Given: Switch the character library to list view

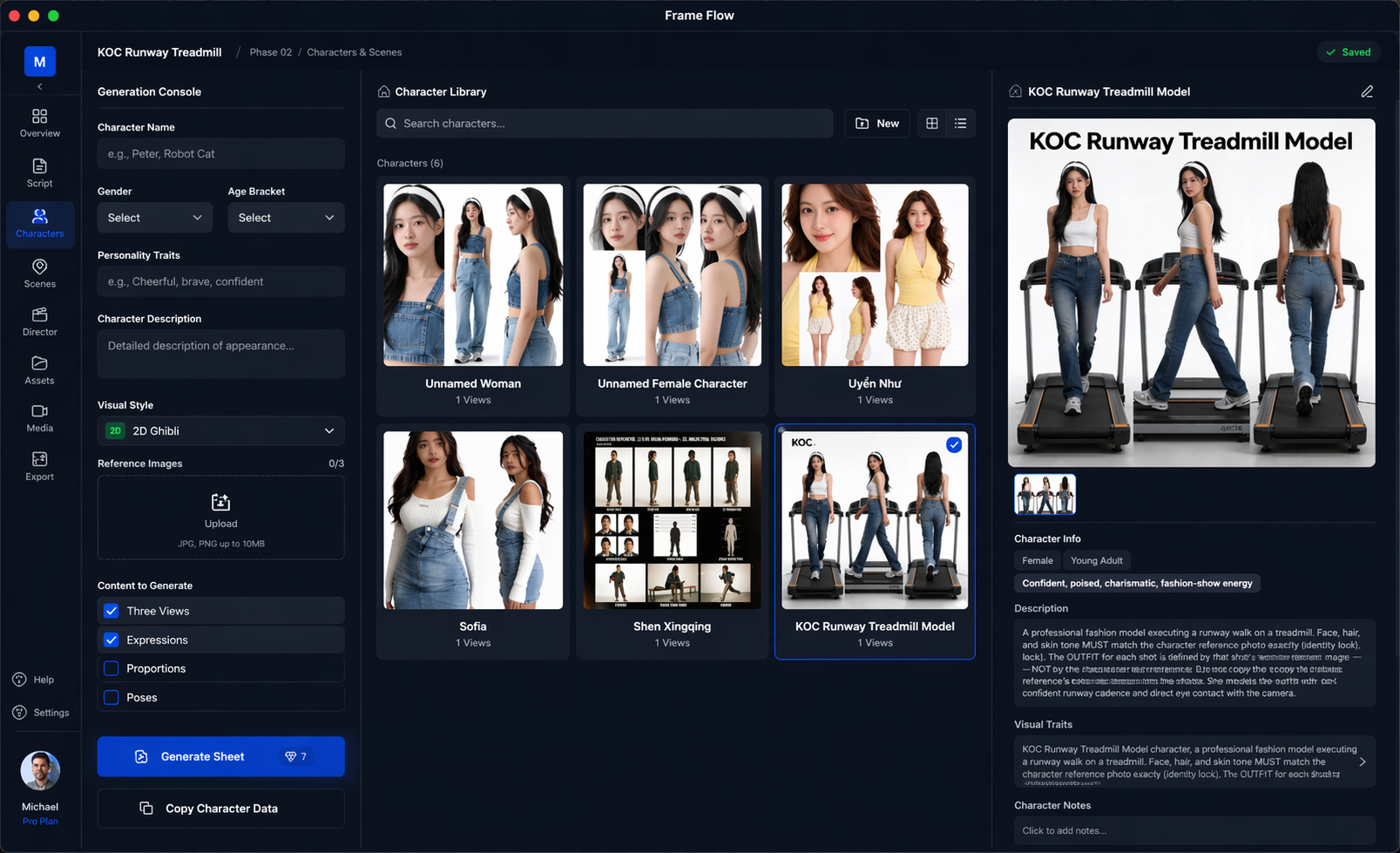Looking at the screenshot, I should (x=960, y=124).
